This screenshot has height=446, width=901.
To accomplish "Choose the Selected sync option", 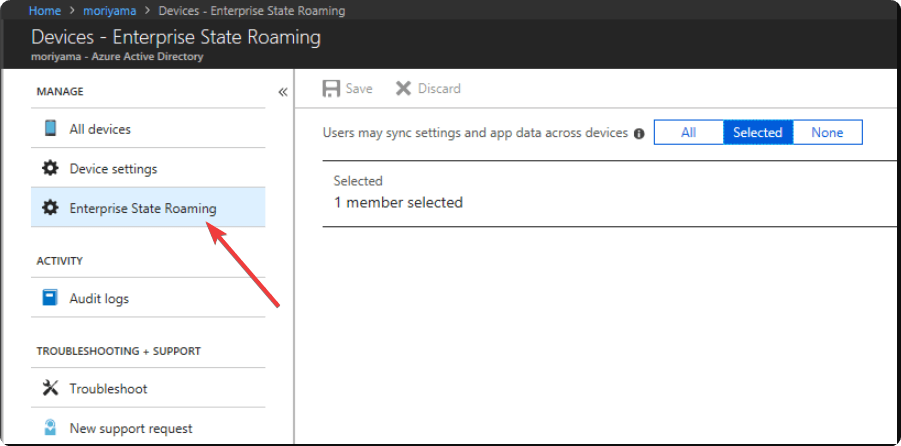I will (758, 132).
